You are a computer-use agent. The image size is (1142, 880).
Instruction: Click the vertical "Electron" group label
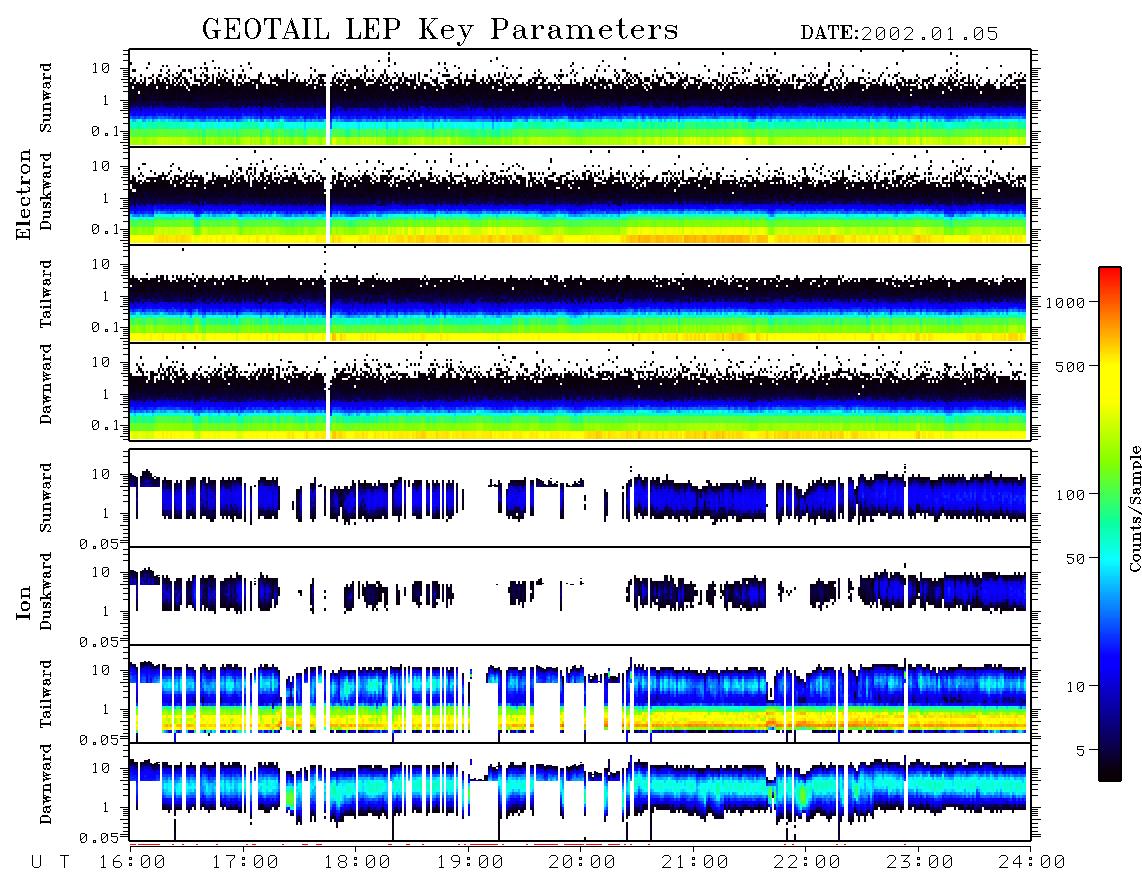pos(24,194)
